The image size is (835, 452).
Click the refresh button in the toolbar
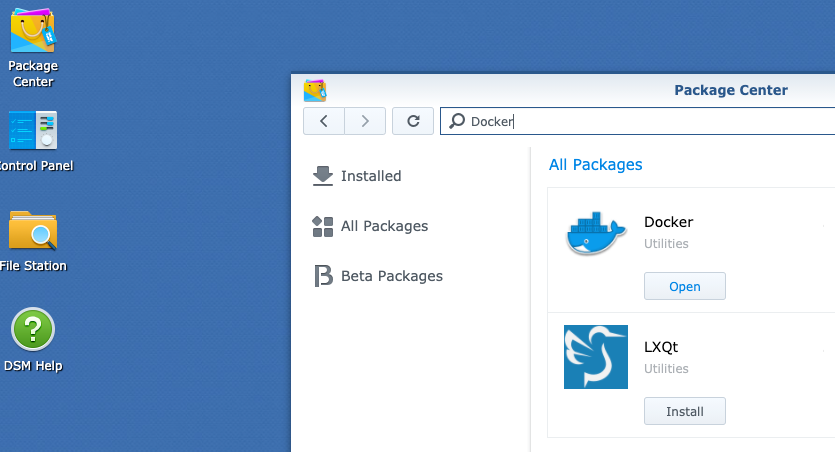(412, 121)
